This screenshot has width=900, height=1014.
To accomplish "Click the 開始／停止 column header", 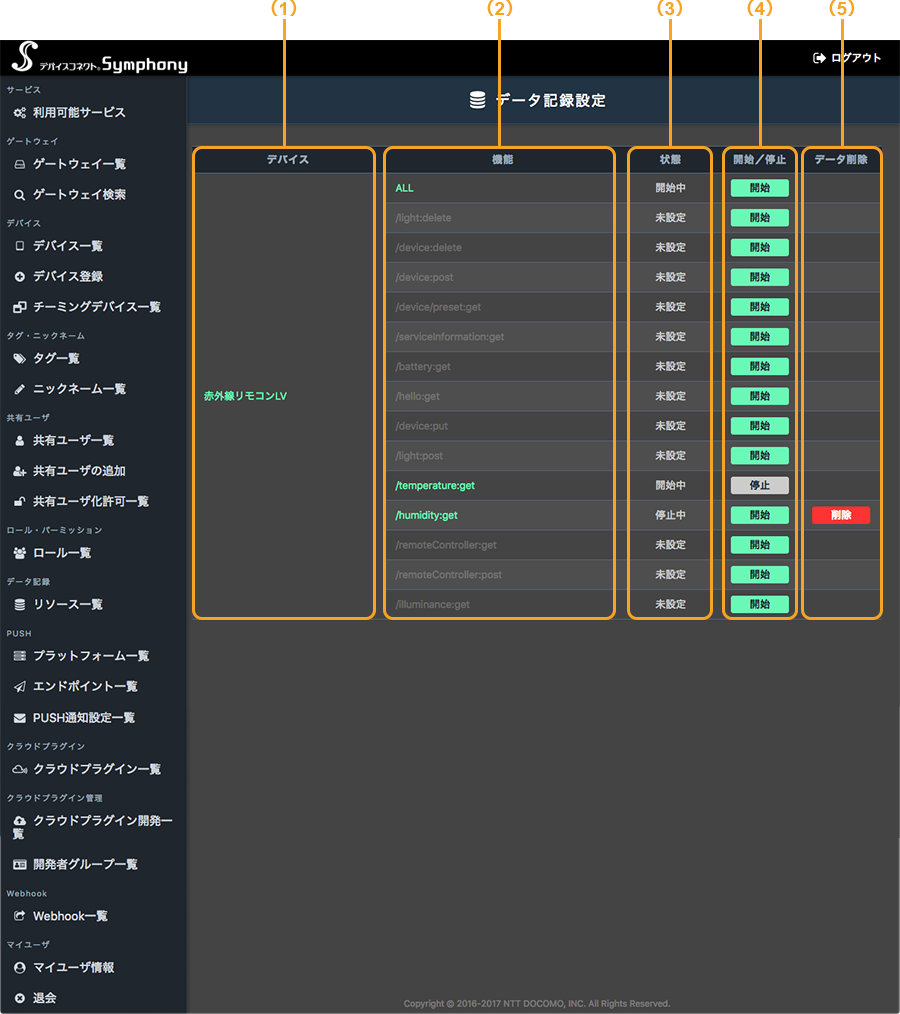I will (x=760, y=160).
